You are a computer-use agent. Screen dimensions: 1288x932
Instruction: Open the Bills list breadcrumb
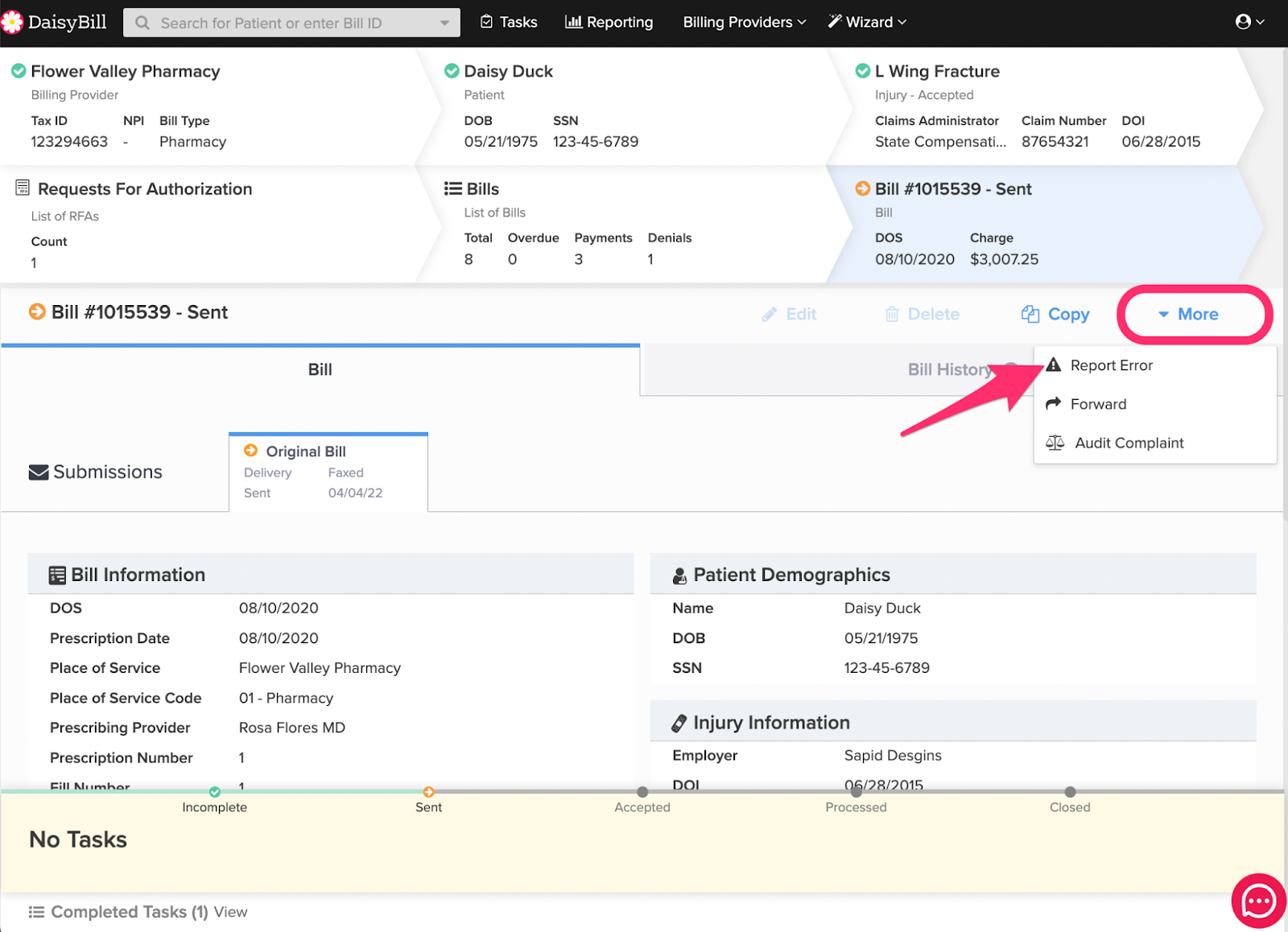coord(483,189)
